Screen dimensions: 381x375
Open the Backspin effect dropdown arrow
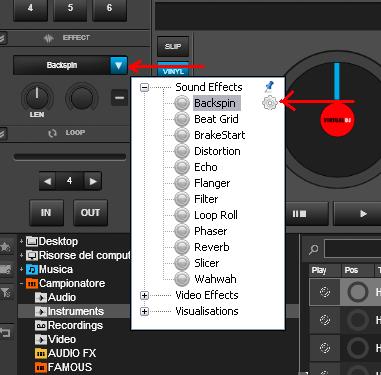click(119, 65)
